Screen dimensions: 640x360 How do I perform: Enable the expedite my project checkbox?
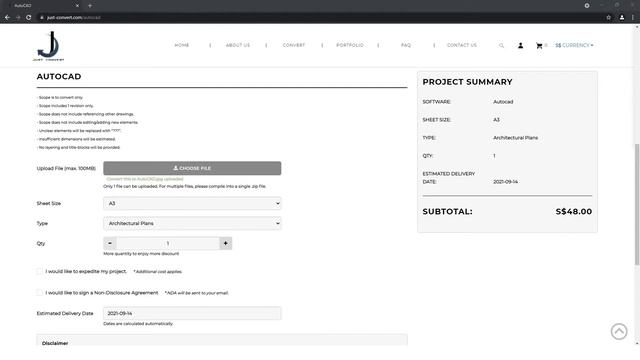(x=39, y=271)
